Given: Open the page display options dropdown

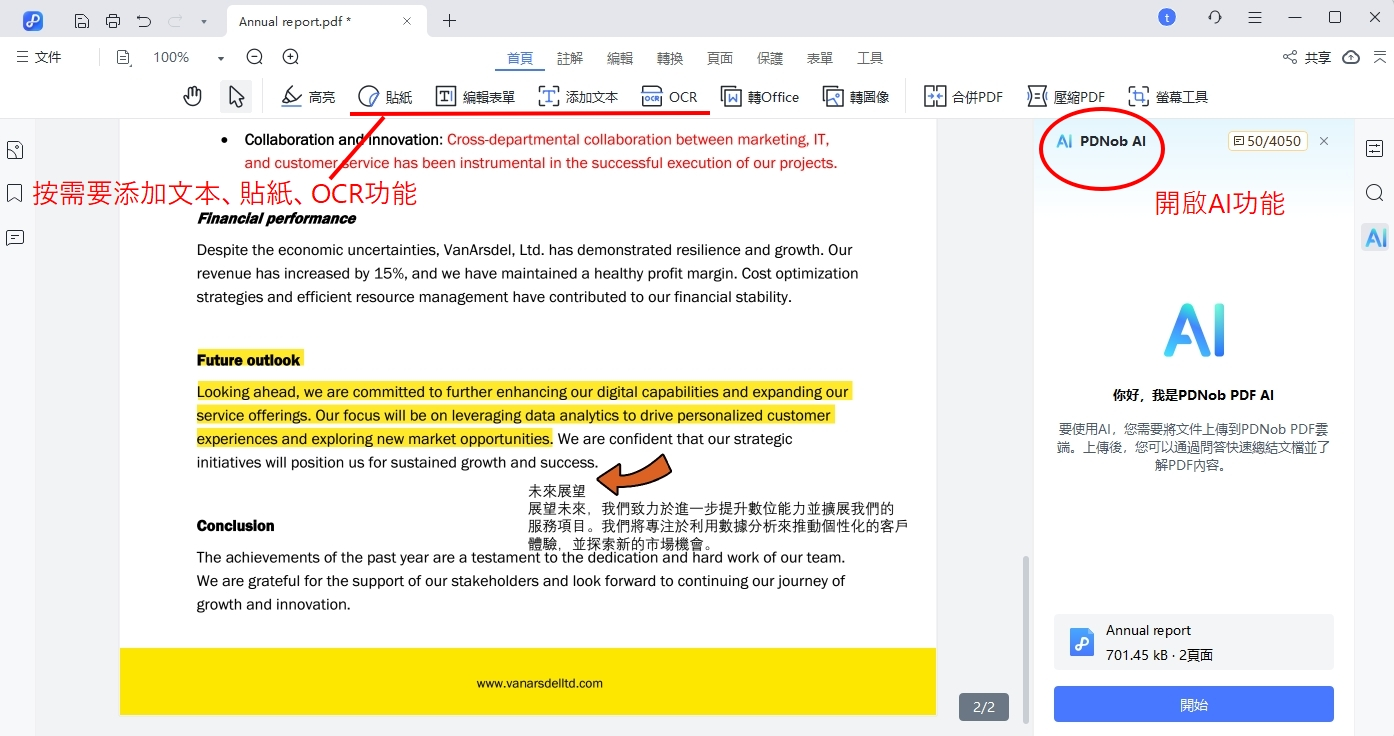Looking at the screenshot, I should (123, 57).
